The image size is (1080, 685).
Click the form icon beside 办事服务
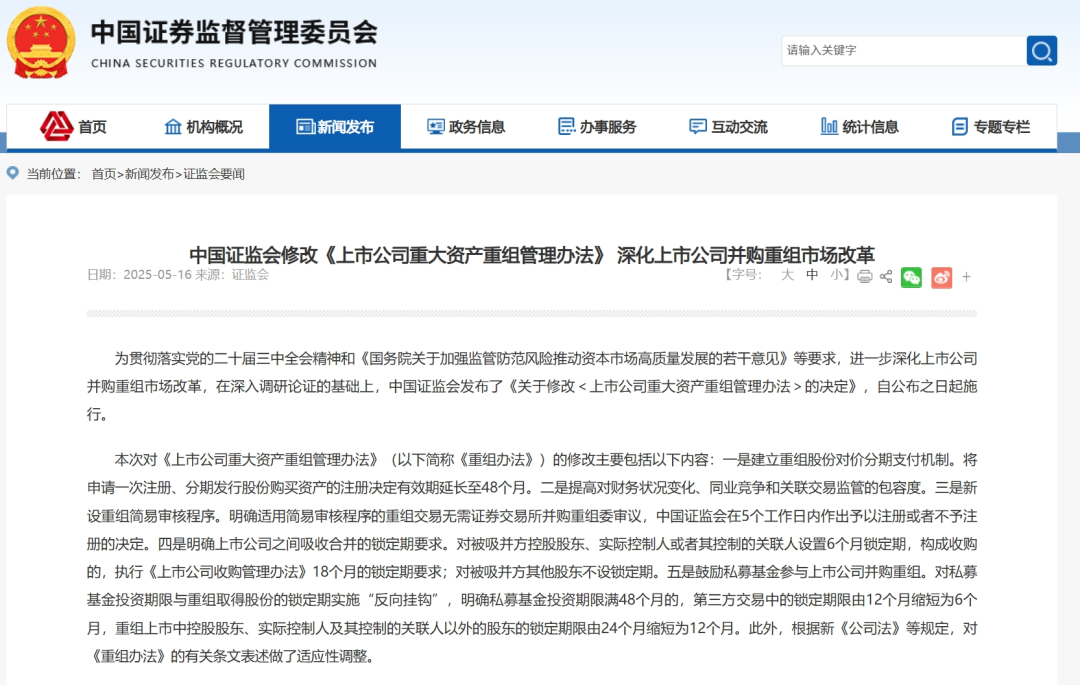[566, 127]
